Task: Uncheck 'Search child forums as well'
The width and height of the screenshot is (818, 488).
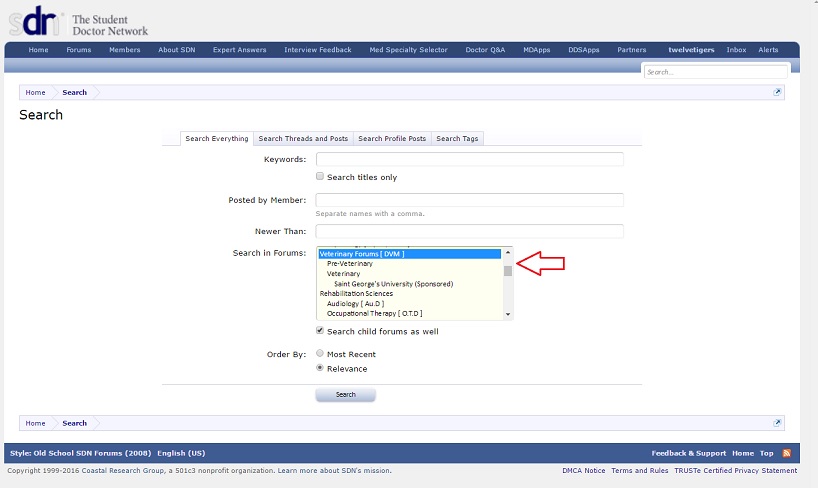Action: point(320,331)
